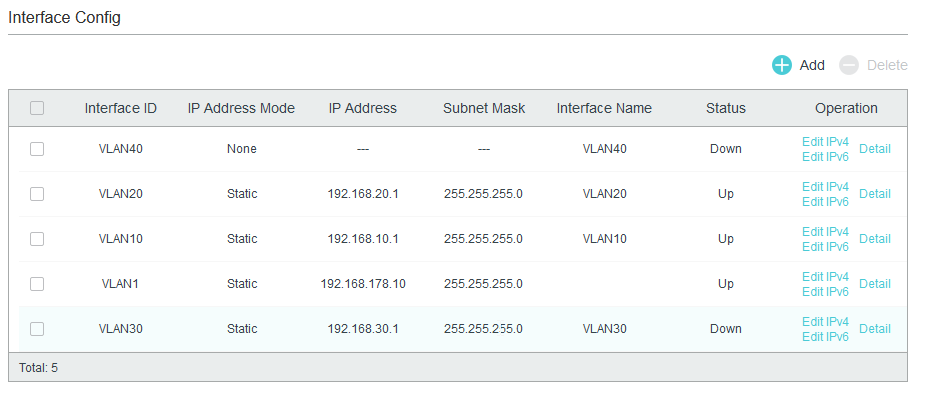Click the VLAN1 subnet mask 255.255.255.0

[x=484, y=284]
